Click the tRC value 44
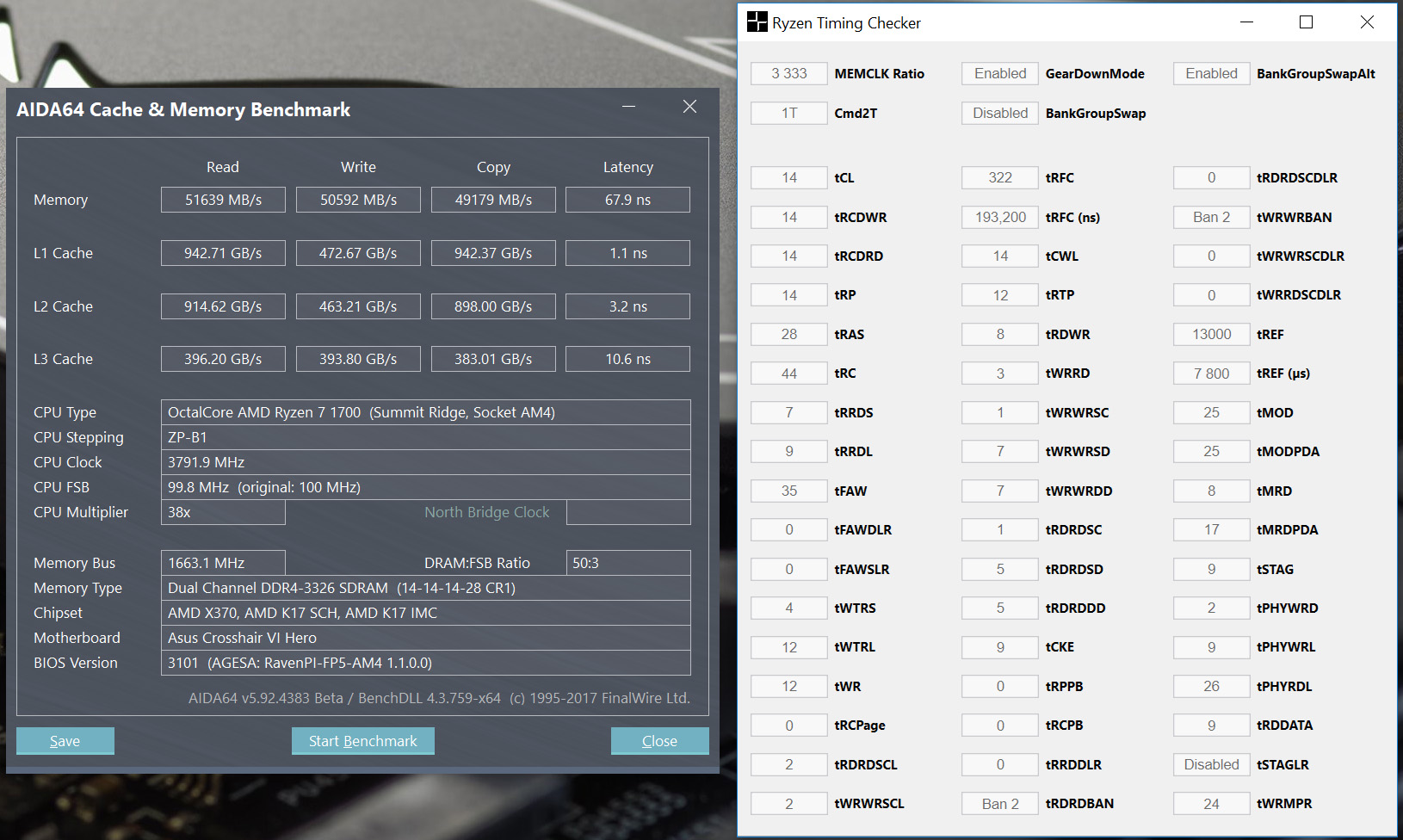 [789, 374]
